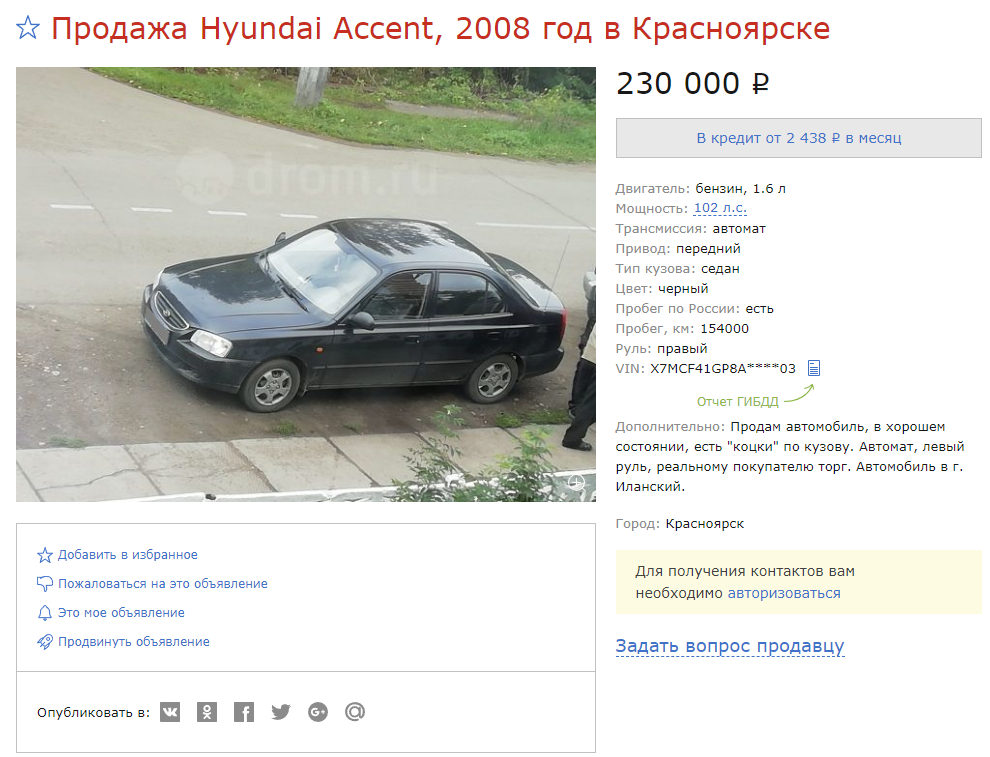
Task: Click the 'Продвинуть объявление' link
Action: click(134, 642)
